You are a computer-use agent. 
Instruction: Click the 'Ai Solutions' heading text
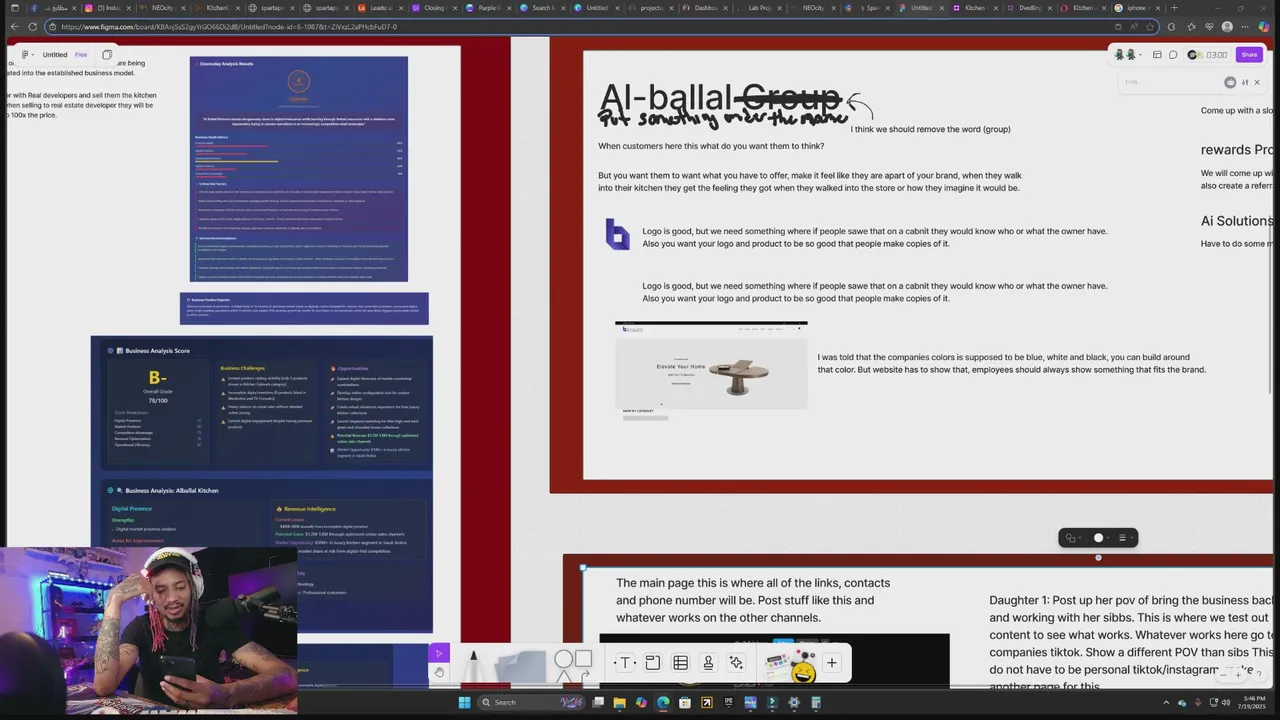pyautogui.click(x=1237, y=221)
